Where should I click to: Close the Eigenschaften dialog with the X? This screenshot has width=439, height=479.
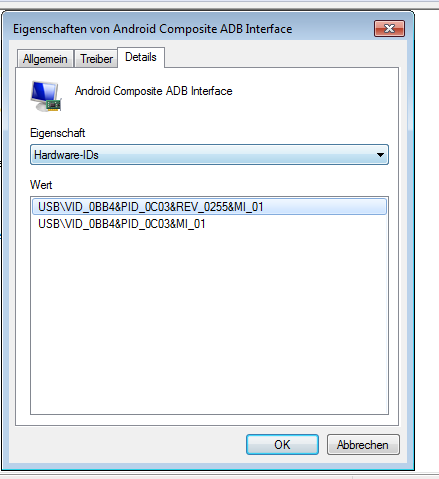tap(389, 28)
